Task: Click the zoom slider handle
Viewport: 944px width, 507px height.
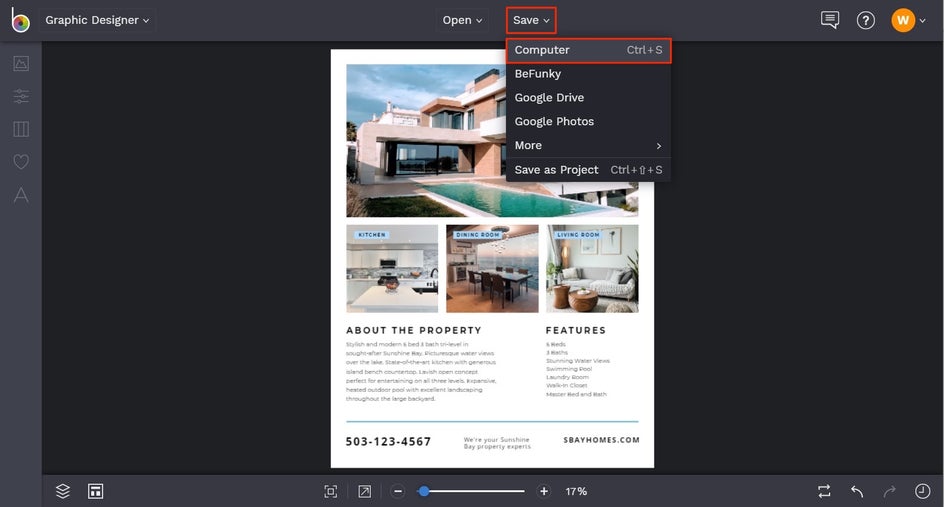Action: (x=424, y=491)
